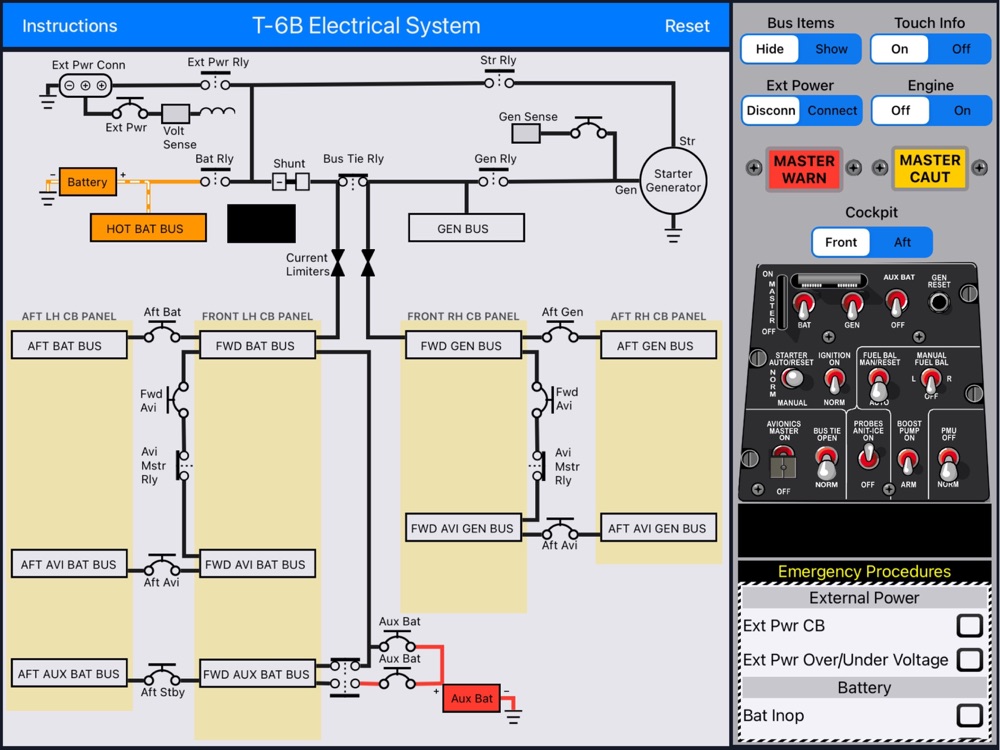Tap the GEN BUS box
This screenshot has width=1000, height=750.
pyautogui.click(x=466, y=228)
